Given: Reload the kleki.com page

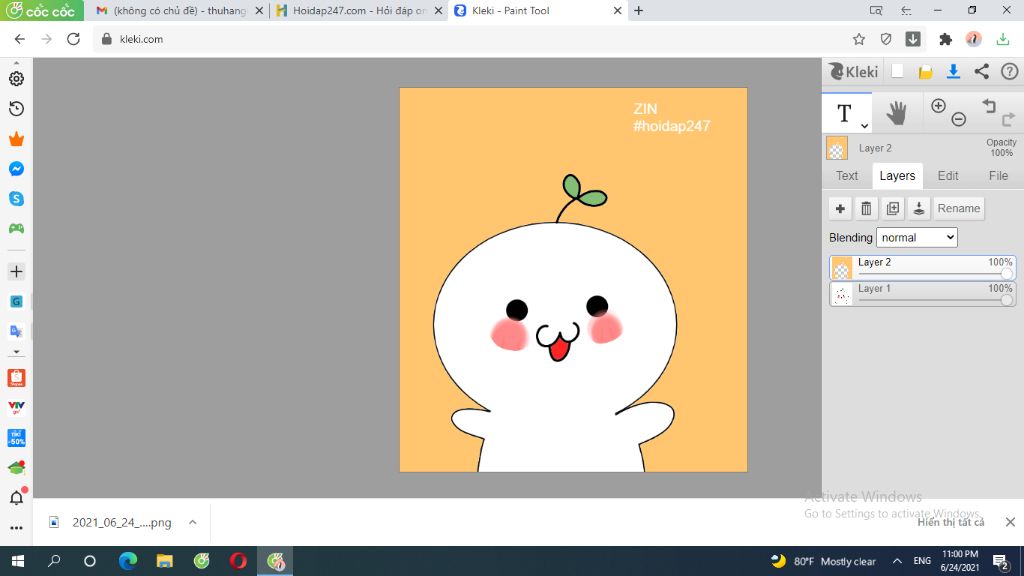Looking at the screenshot, I should pos(73,39).
